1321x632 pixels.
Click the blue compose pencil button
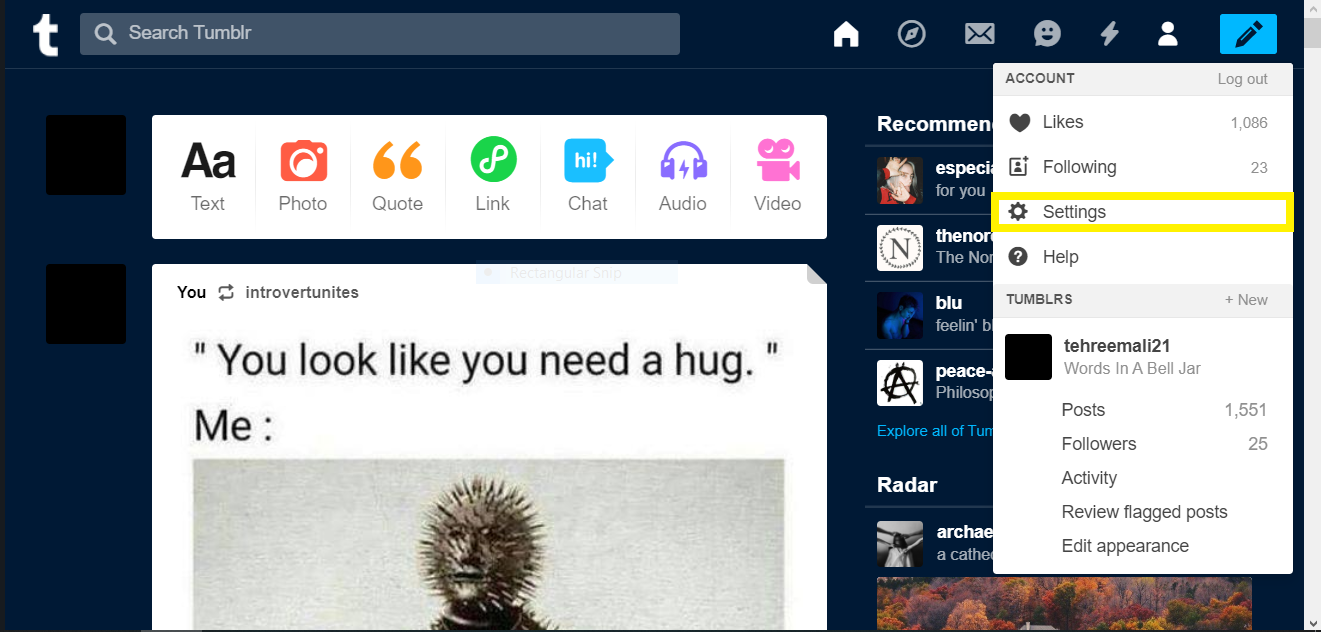point(1248,34)
